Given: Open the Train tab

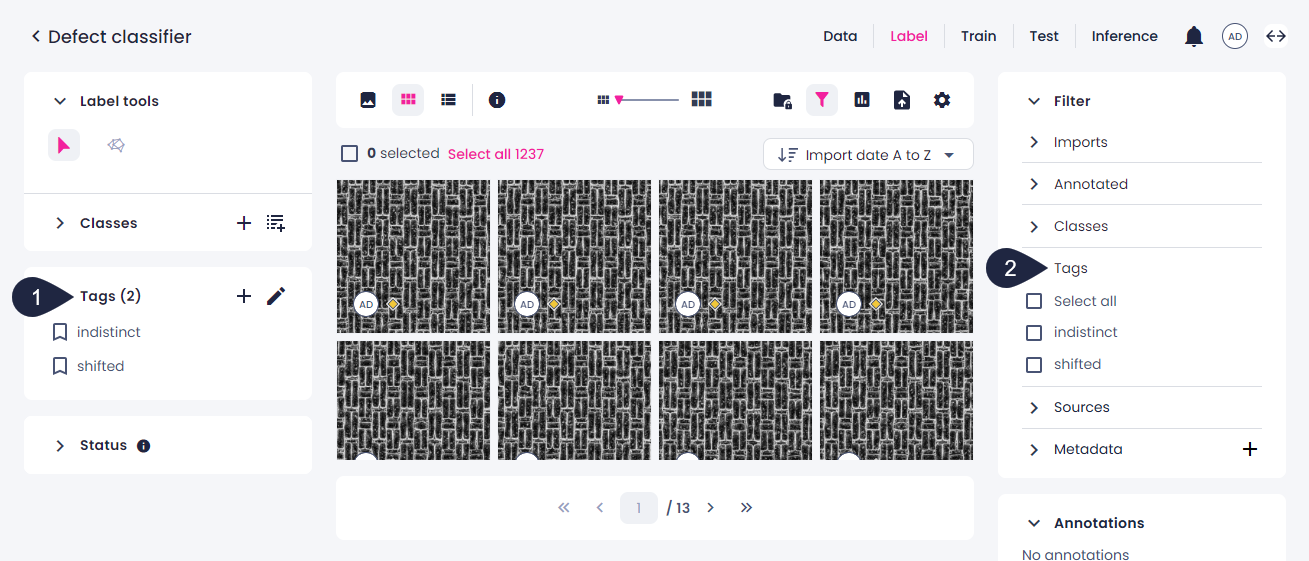Looking at the screenshot, I should click(979, 36).
